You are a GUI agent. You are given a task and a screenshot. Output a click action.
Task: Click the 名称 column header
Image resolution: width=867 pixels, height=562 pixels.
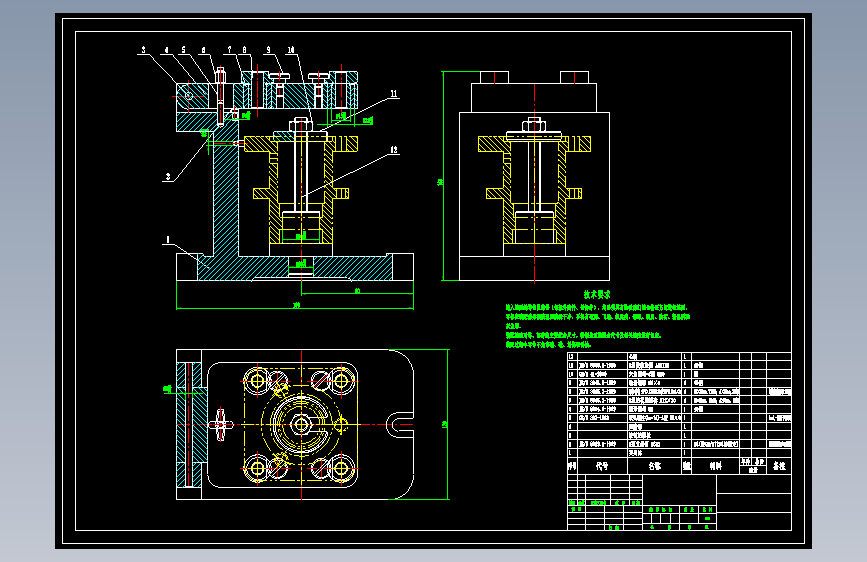tap(655, 466)
